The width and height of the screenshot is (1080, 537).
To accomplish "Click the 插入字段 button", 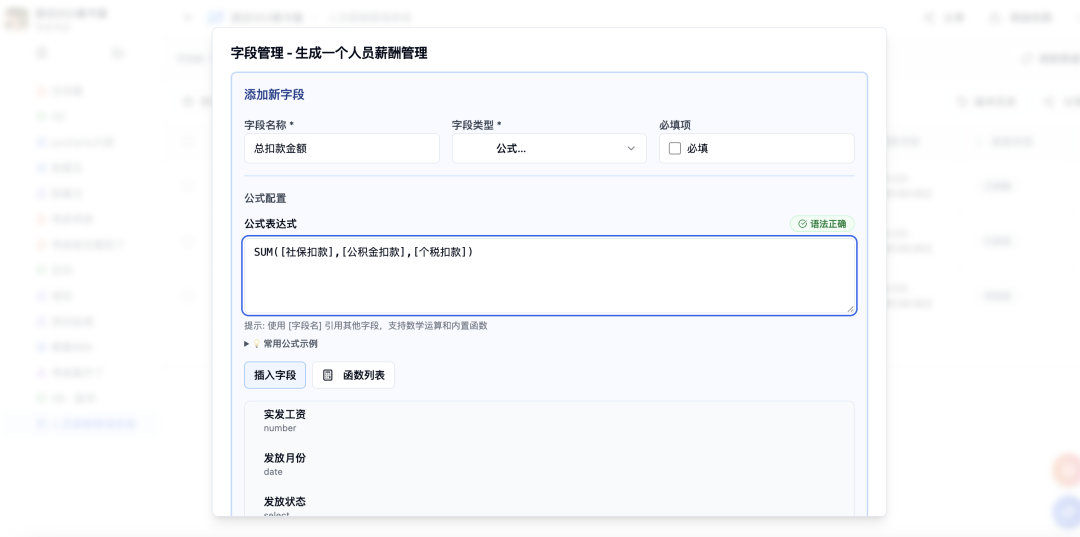I will point(275,375).
